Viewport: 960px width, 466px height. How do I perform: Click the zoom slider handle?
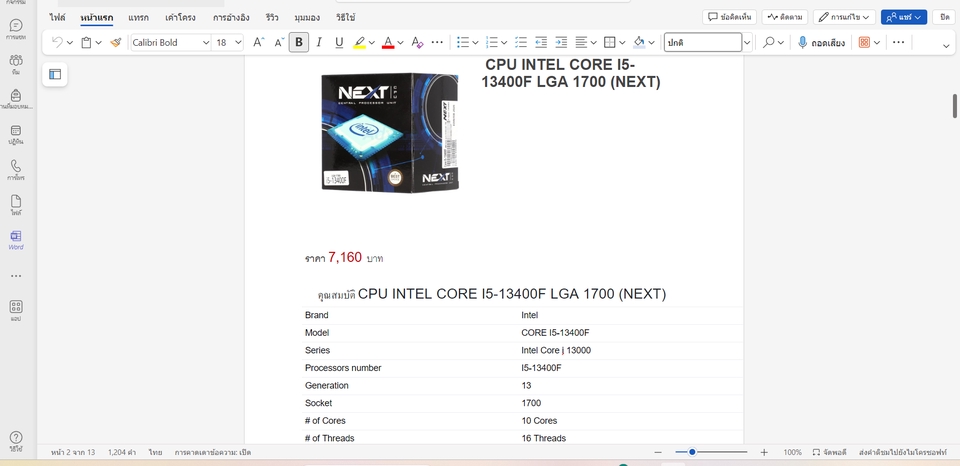pyautogui.click(x=692, y=452)
